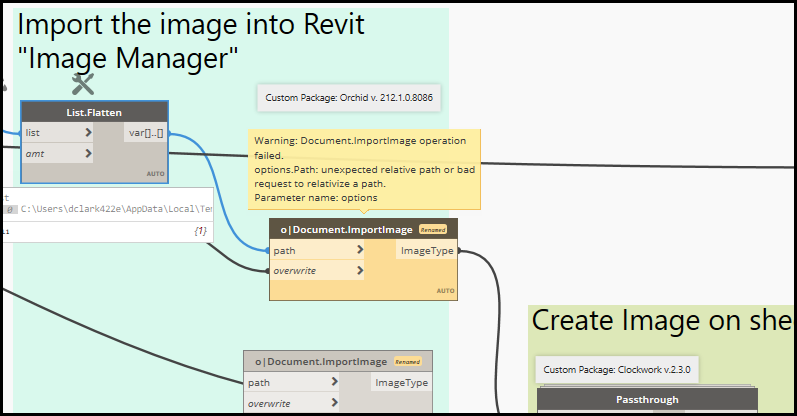Select the Passthrough node header
Screen dimensions: 797x416
pos(648,400)
